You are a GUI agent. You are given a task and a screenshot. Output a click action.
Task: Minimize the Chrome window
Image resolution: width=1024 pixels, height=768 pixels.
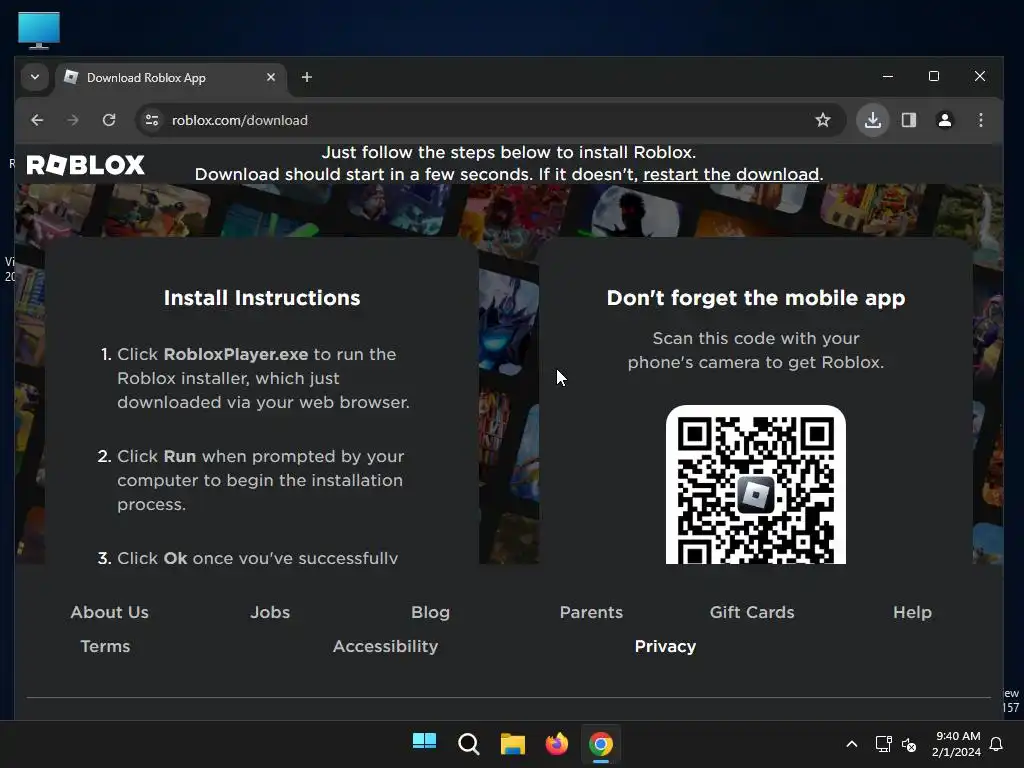[x=888, y=76]
